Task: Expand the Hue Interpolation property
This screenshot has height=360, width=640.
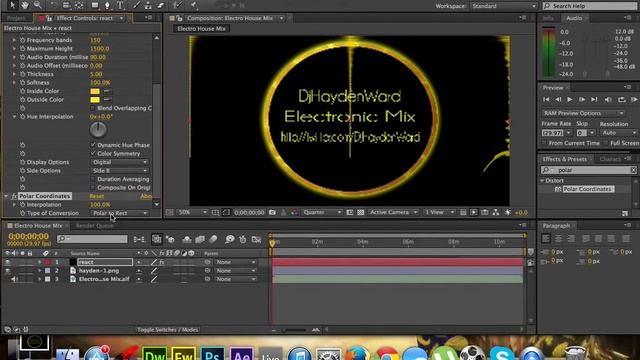Action: (14, 117)
